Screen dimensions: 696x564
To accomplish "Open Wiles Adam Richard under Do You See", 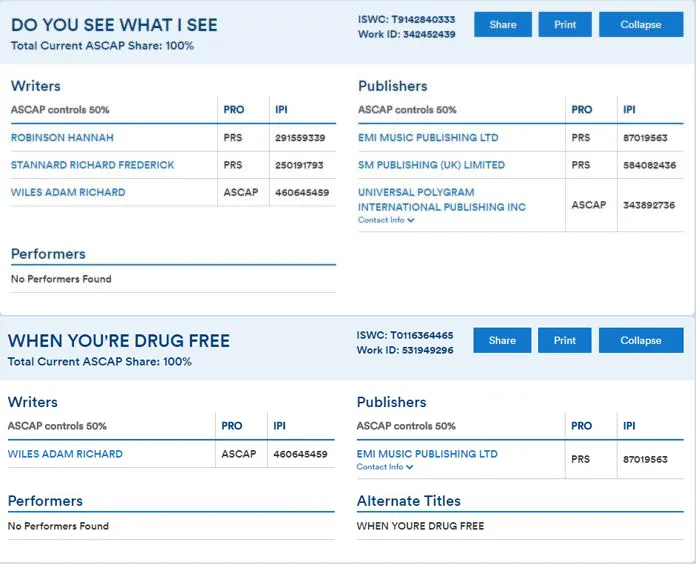I will pos(68,192).
